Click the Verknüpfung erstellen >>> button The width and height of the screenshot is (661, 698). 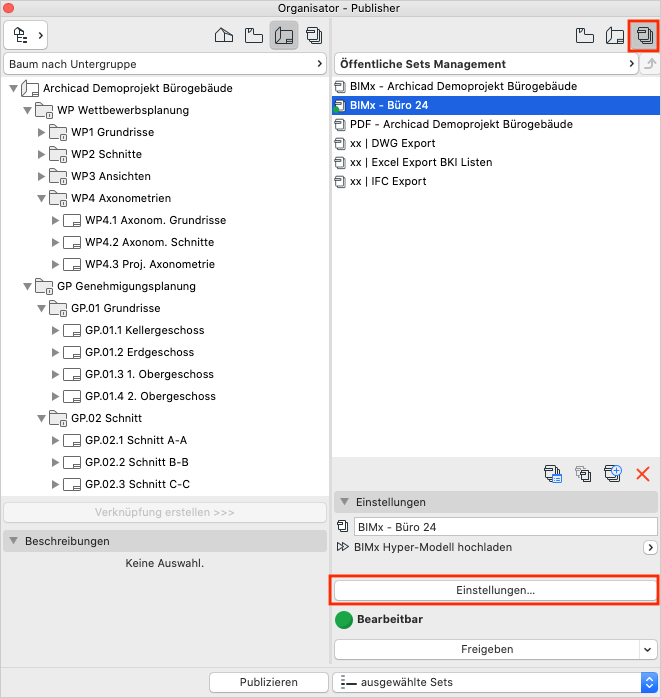click(x=165, y=512)
